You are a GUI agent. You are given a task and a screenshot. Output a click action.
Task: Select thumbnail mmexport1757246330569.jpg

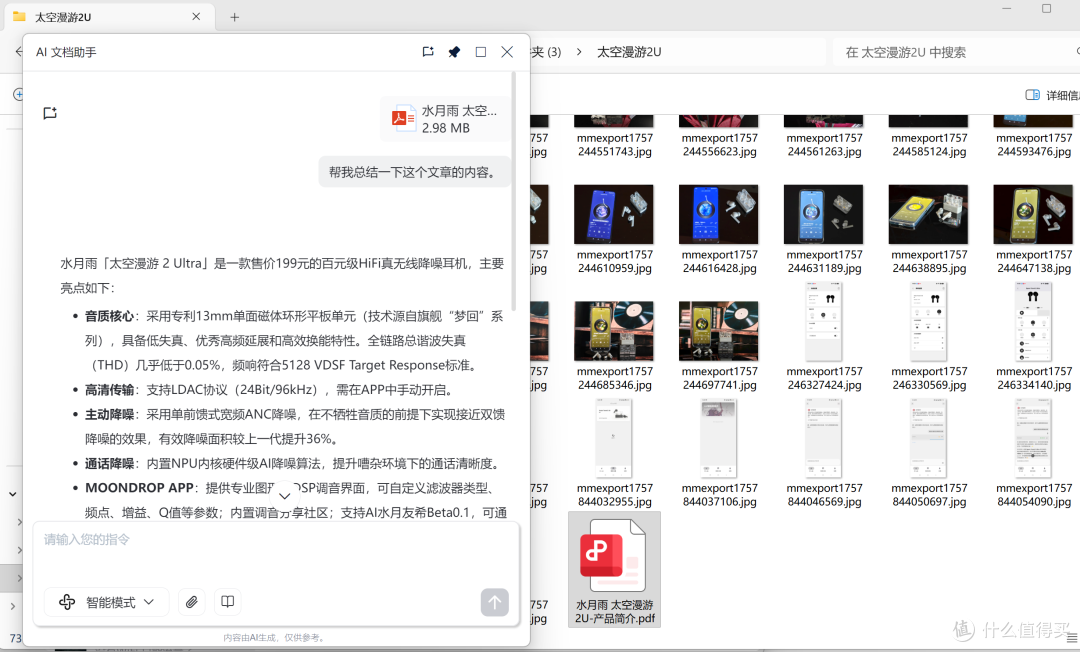[x=928, y=322]
